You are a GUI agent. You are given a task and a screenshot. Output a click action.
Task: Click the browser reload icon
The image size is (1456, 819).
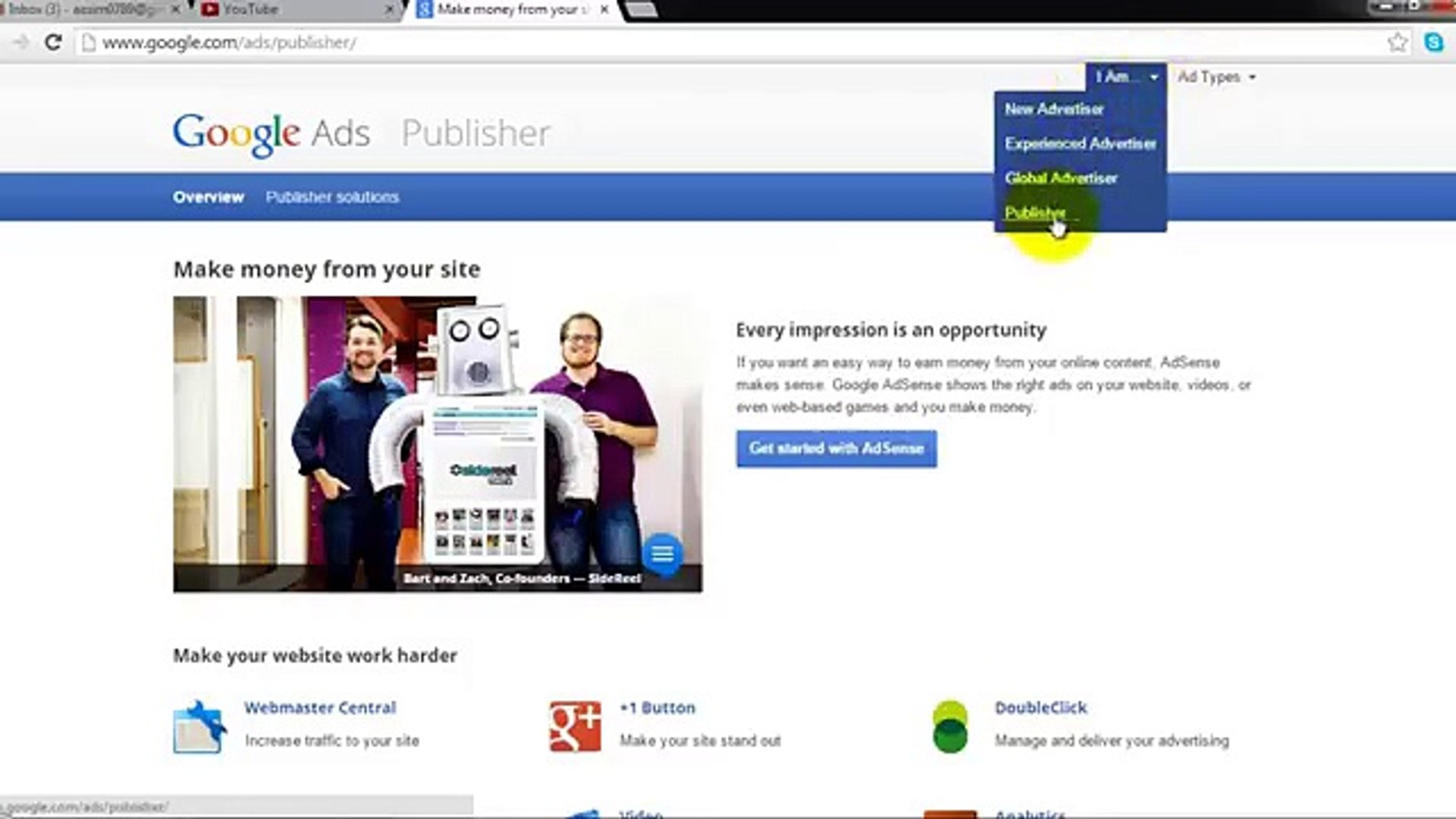[52, 42]
